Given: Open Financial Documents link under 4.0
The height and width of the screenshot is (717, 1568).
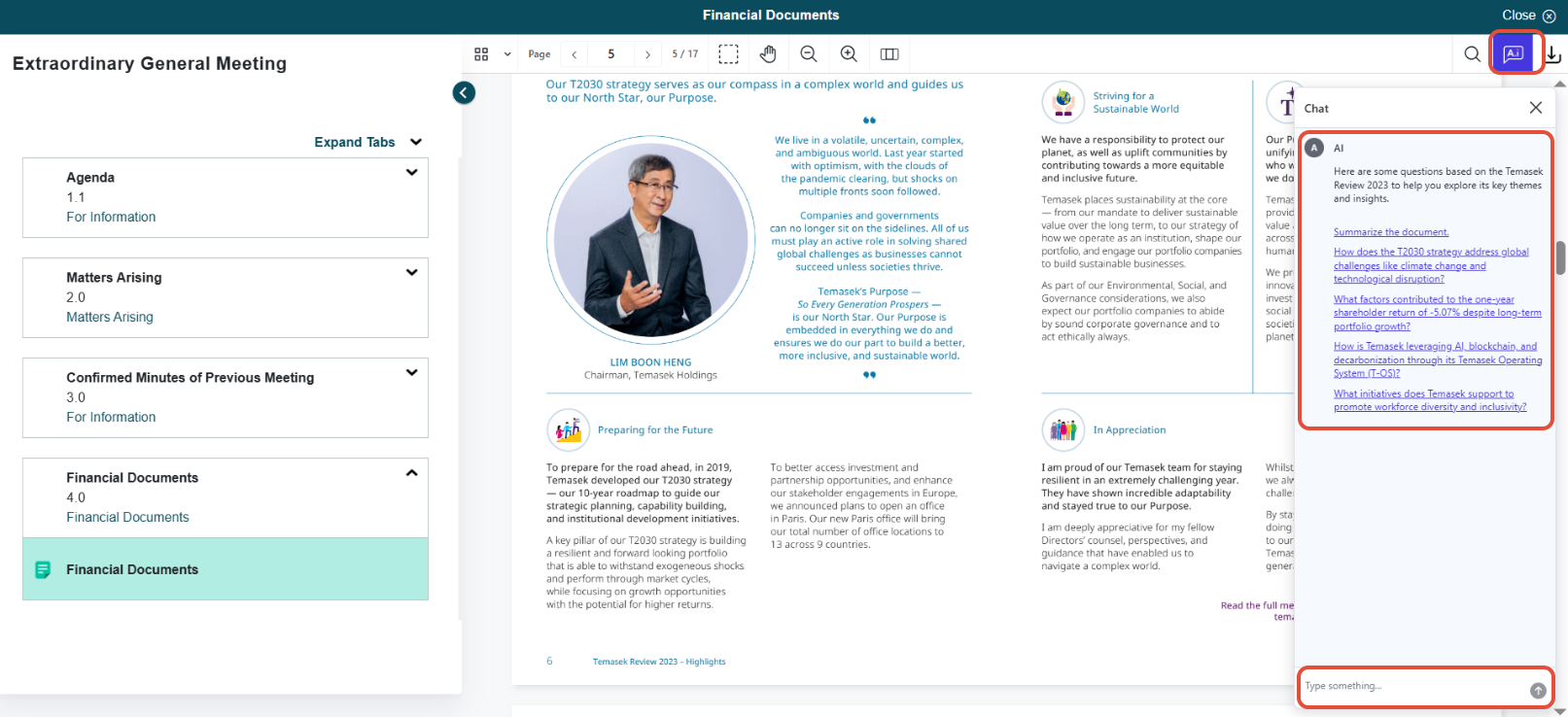Looking at the screenshot, I should tap(127, 517).
